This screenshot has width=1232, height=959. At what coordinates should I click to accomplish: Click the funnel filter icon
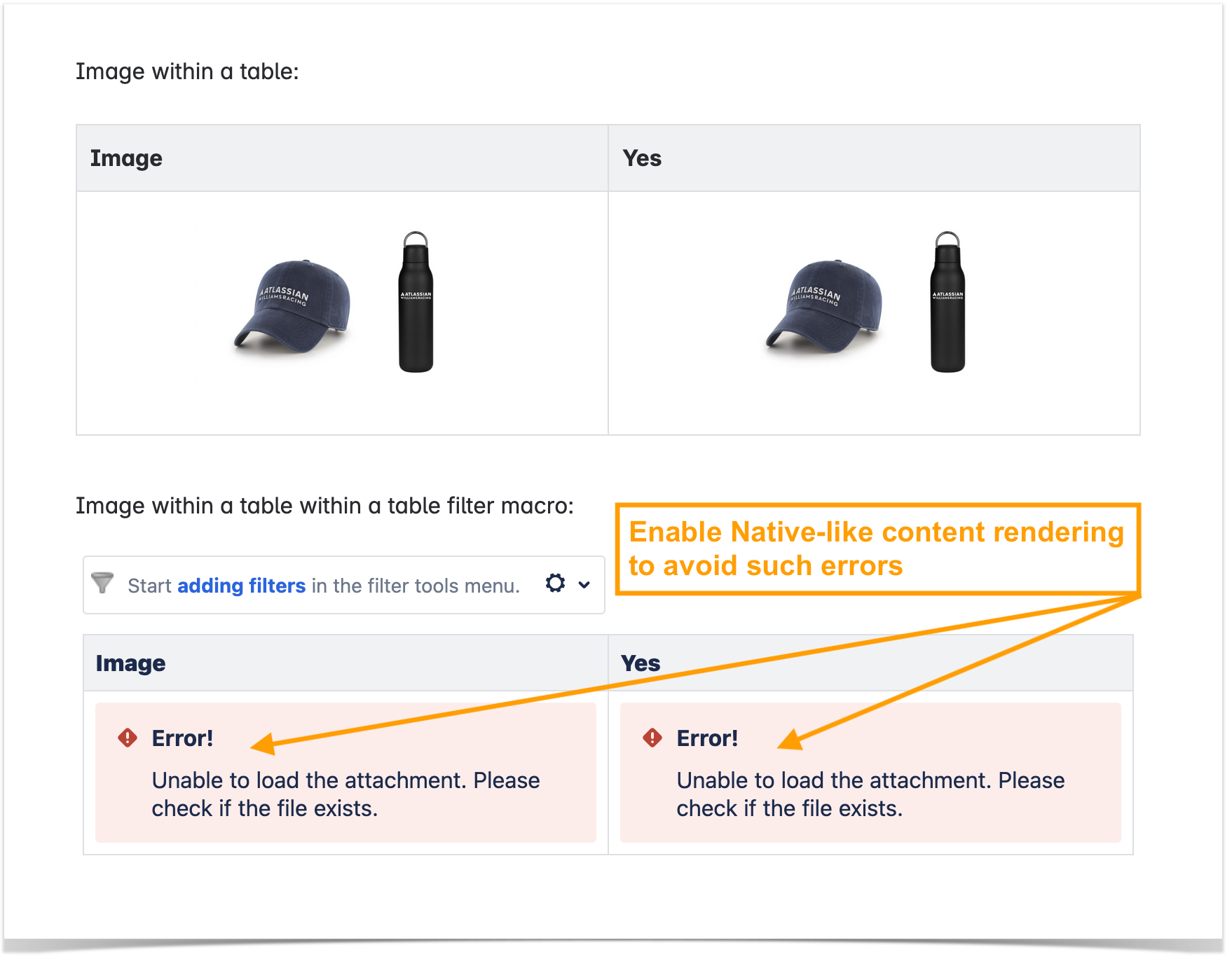click(x=102, y=583)
